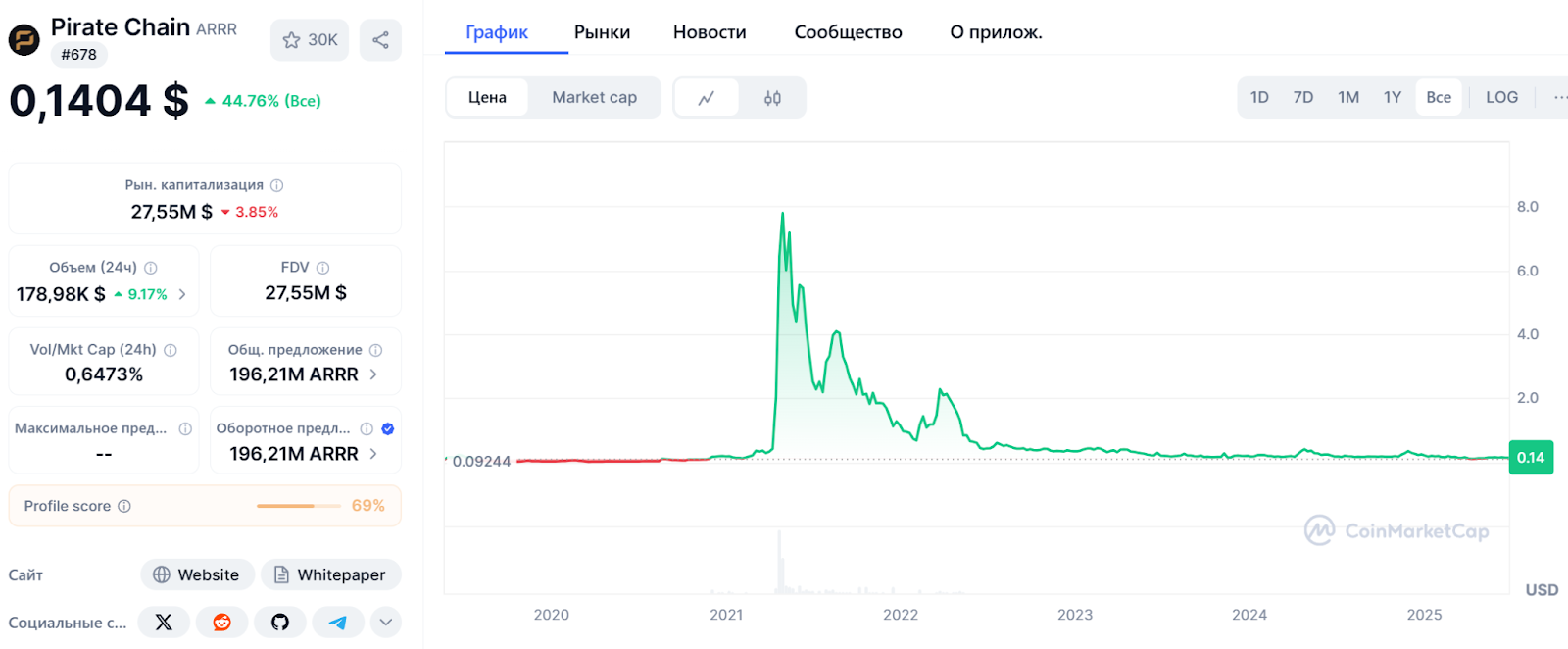1568x649 pixels.
Task: Click the 2020 label on the time axis
Action: [552, 615]
